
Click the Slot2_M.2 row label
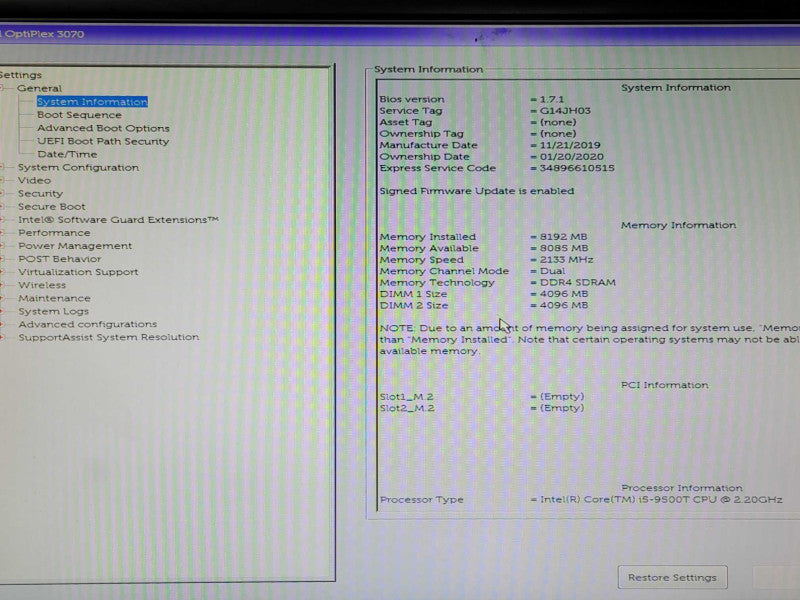[407, 408]
